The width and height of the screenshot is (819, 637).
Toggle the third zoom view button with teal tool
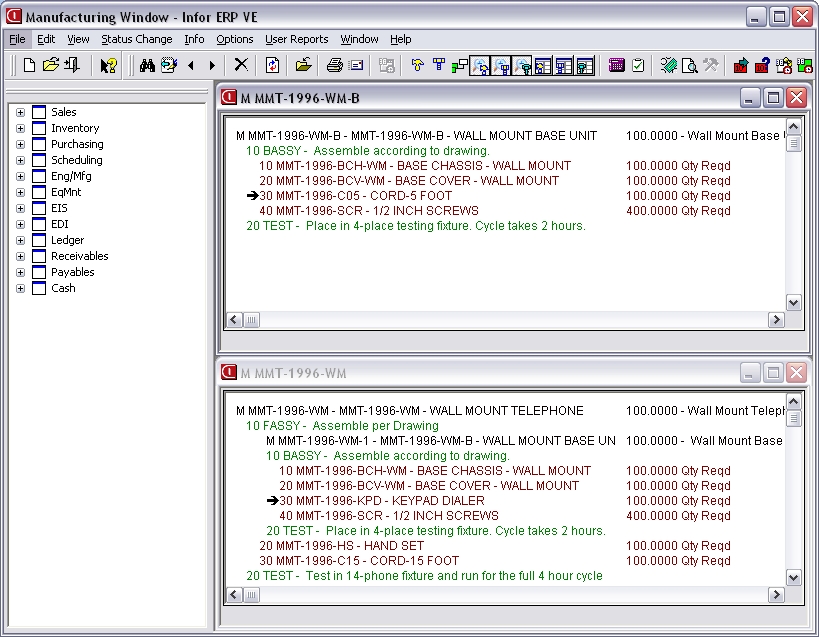[522, 66]
